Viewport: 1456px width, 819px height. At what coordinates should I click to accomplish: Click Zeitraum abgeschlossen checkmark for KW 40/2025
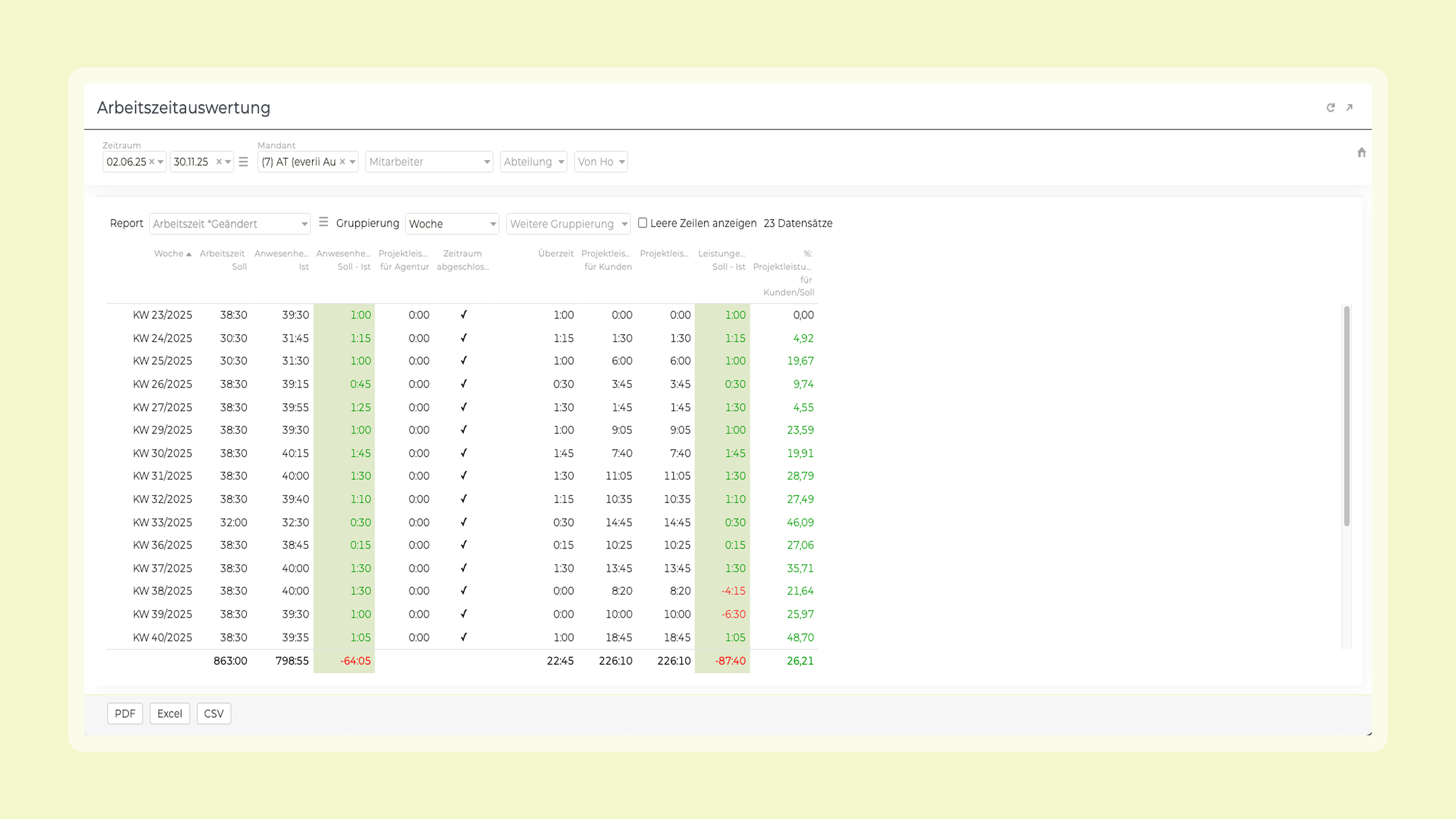point(463,637)
